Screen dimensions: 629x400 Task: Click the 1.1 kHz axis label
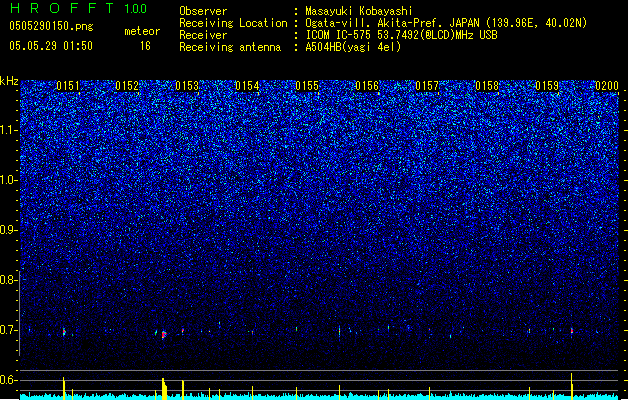point(9,130)
